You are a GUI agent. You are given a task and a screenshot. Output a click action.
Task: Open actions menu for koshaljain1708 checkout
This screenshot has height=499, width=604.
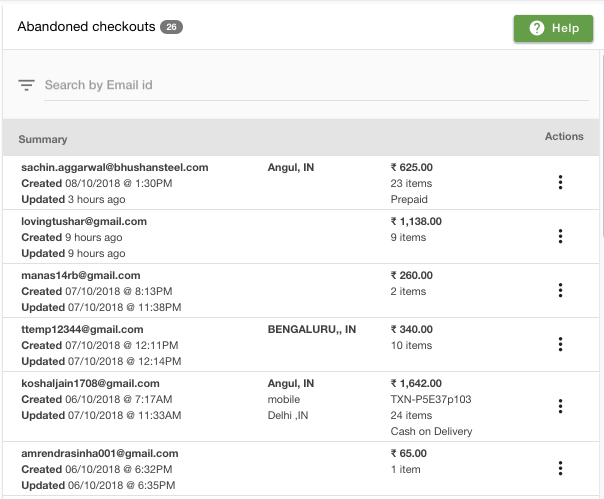(x=560, y=406)
